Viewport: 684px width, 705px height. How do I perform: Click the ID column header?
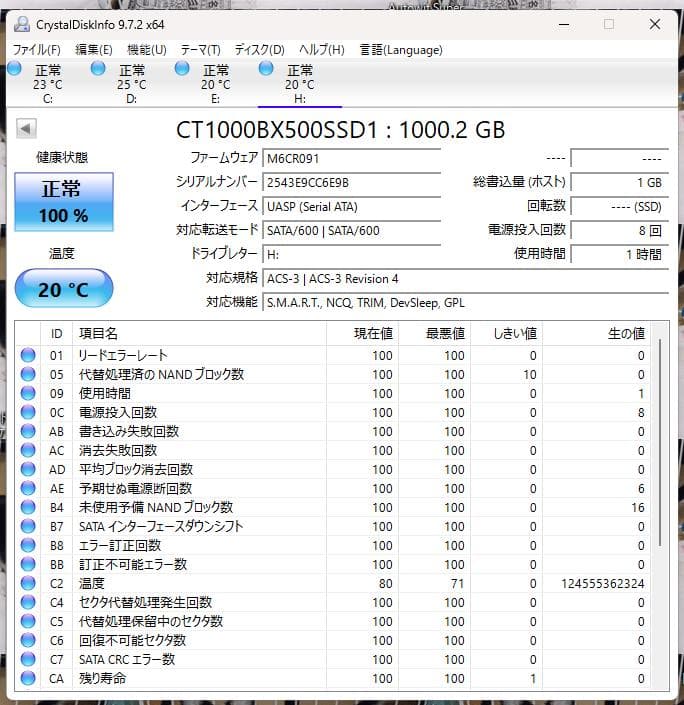(x=56, y=334)
